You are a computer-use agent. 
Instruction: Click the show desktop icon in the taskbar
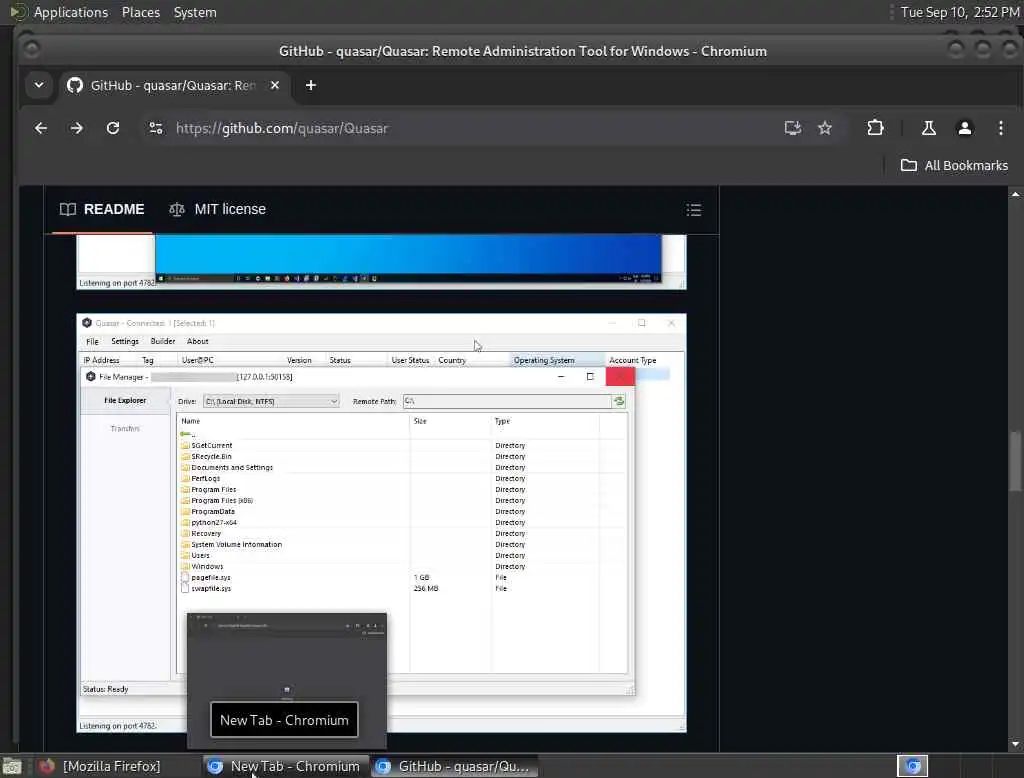(x=12, y=766)
